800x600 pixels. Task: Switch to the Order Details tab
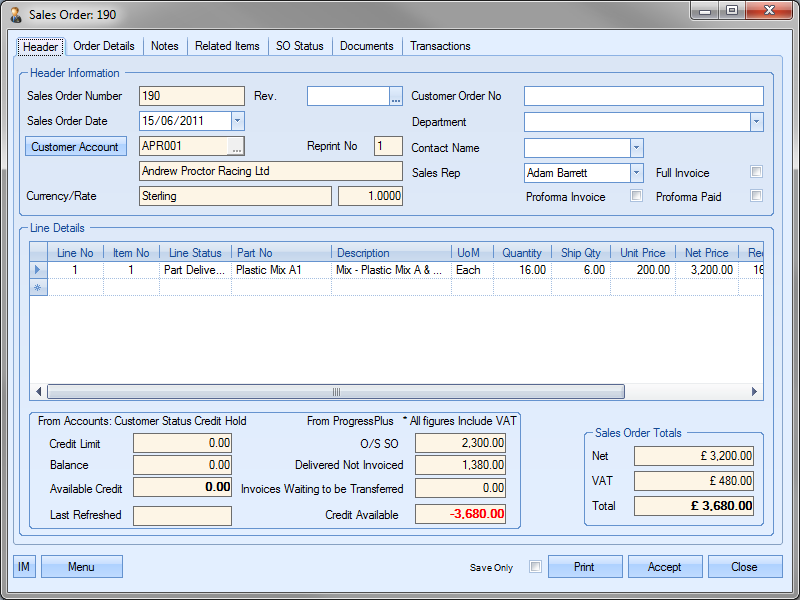104,46
